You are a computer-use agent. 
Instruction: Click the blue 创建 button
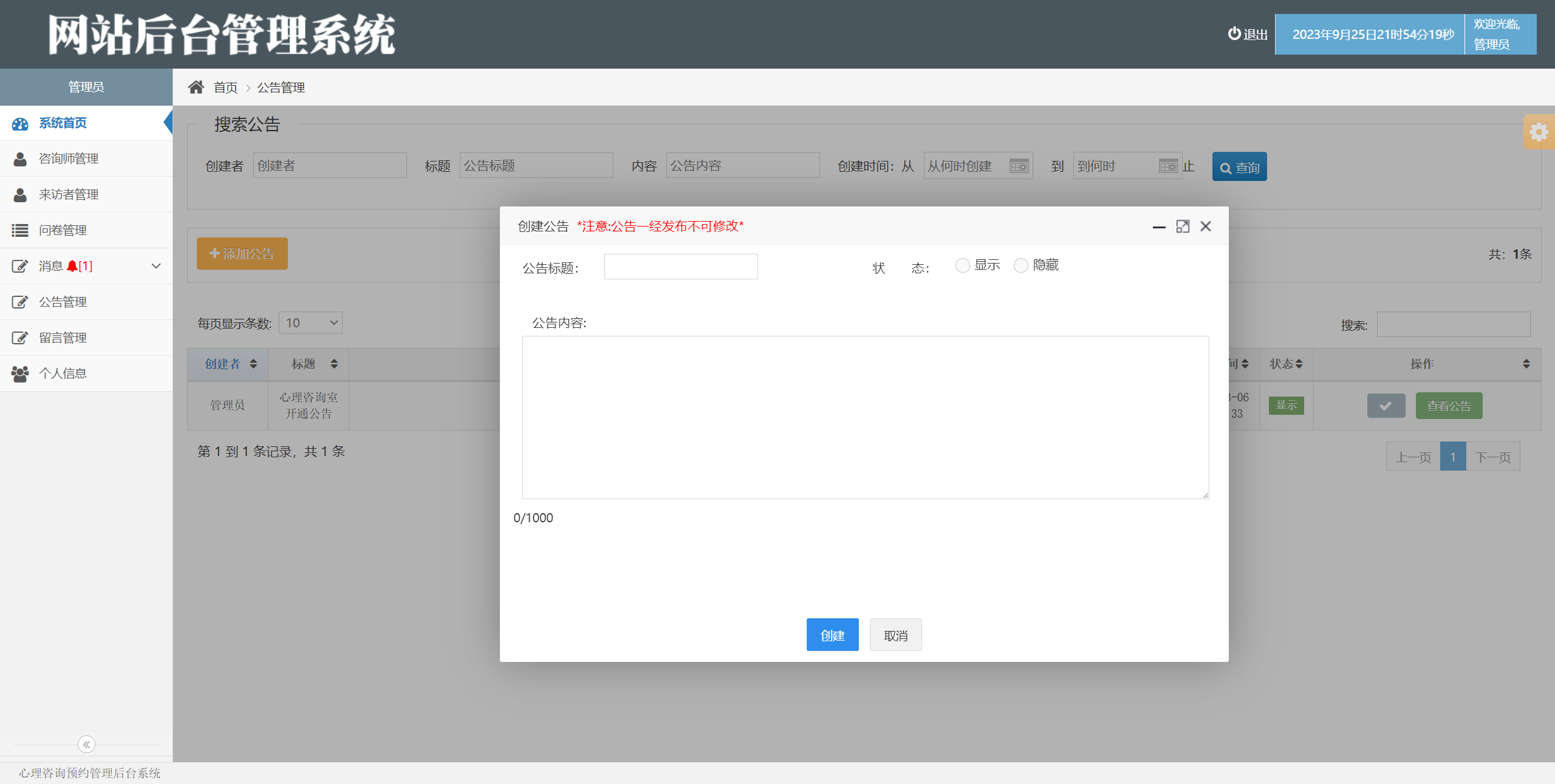tap(832, 635)
